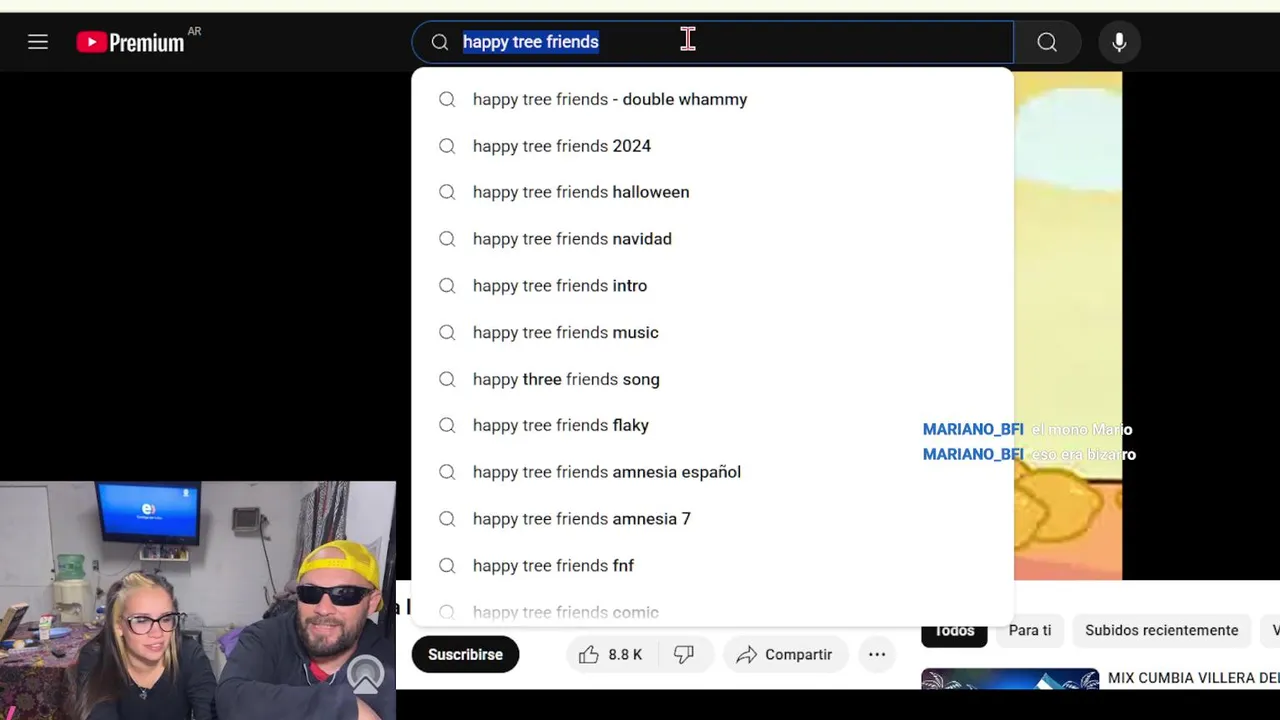
Task: Open the Compartir share dialog
Action: click(785, 654)
